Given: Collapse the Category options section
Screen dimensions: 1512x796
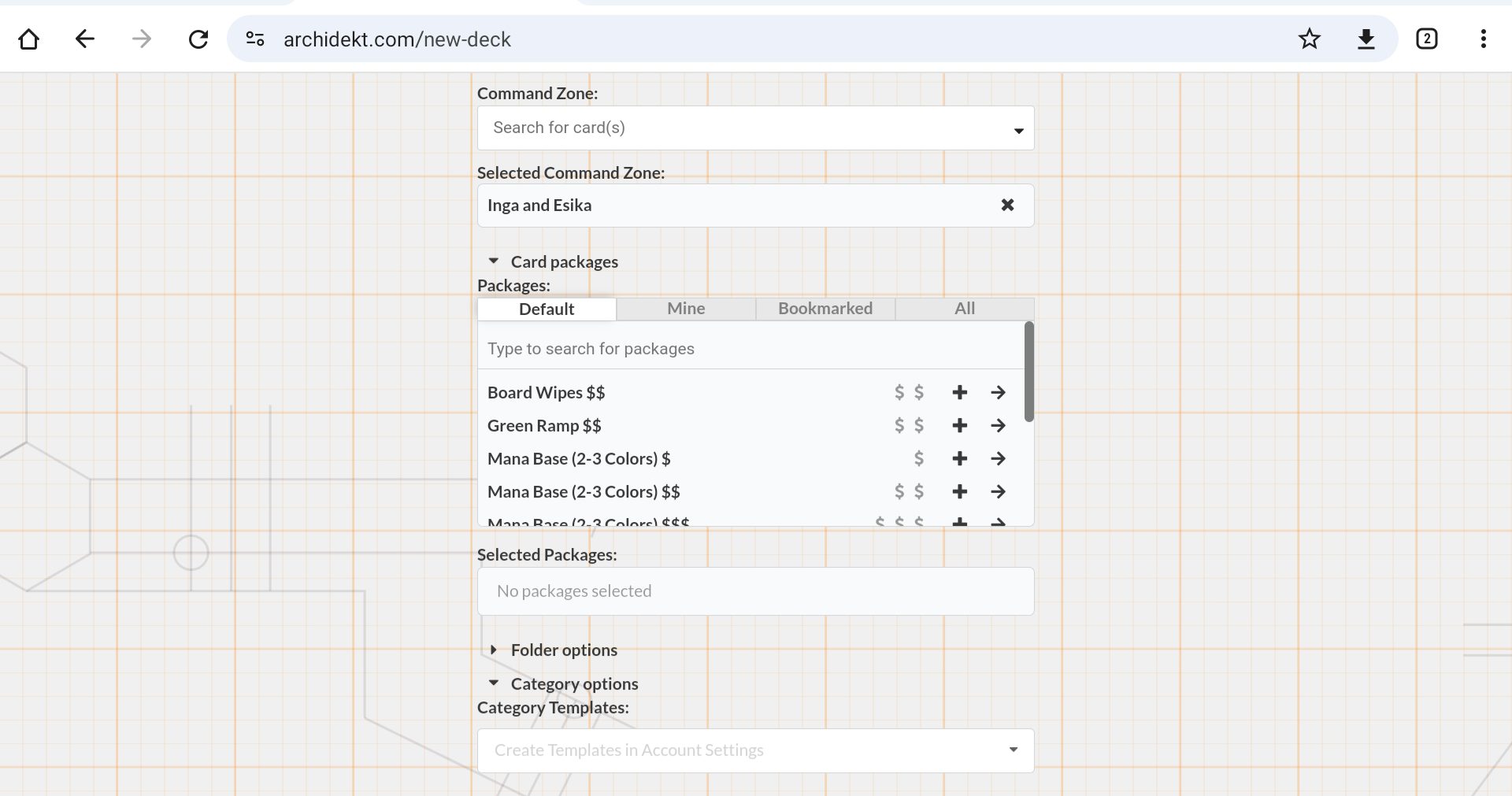Looking at the screenshot, I should point(494,683).
